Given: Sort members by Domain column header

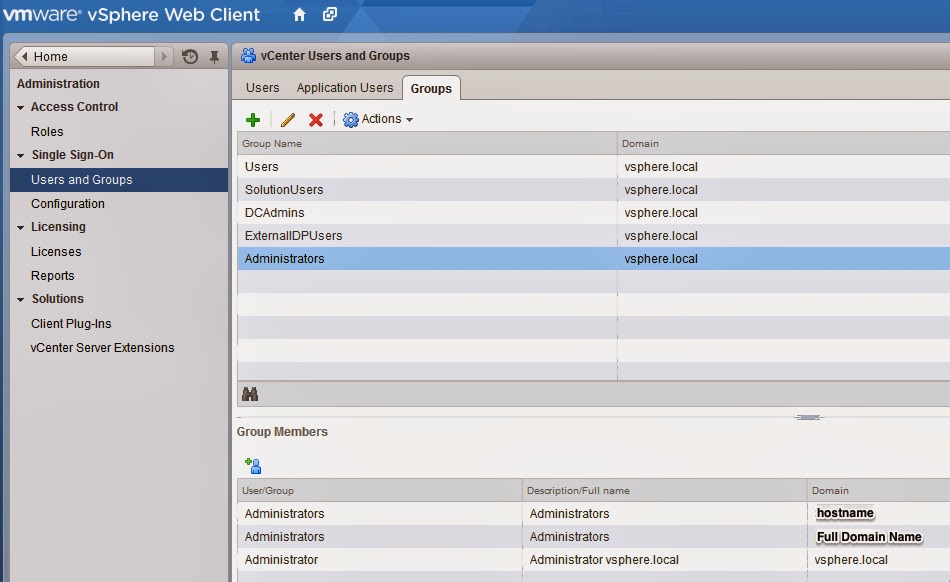Looking at the screenshot, I should 879,491.
